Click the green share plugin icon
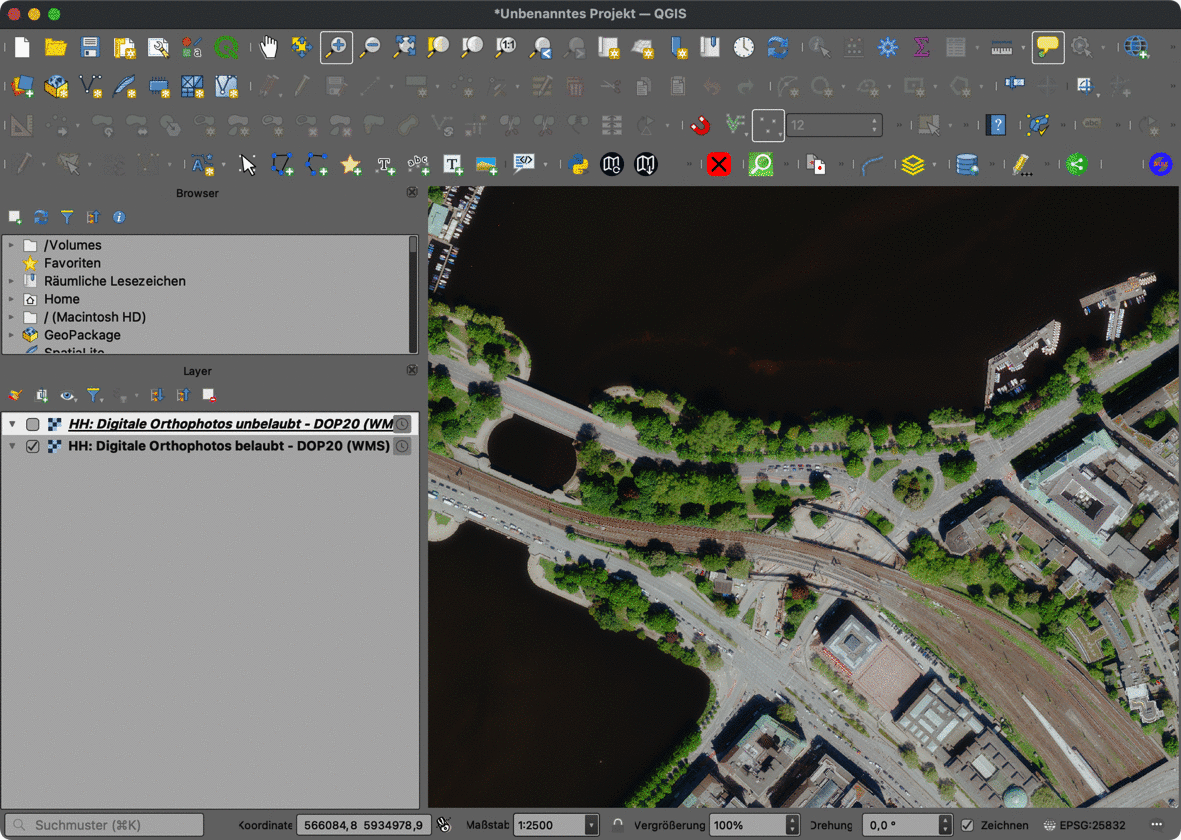The image size is (1181, 840). point(1076,164)
